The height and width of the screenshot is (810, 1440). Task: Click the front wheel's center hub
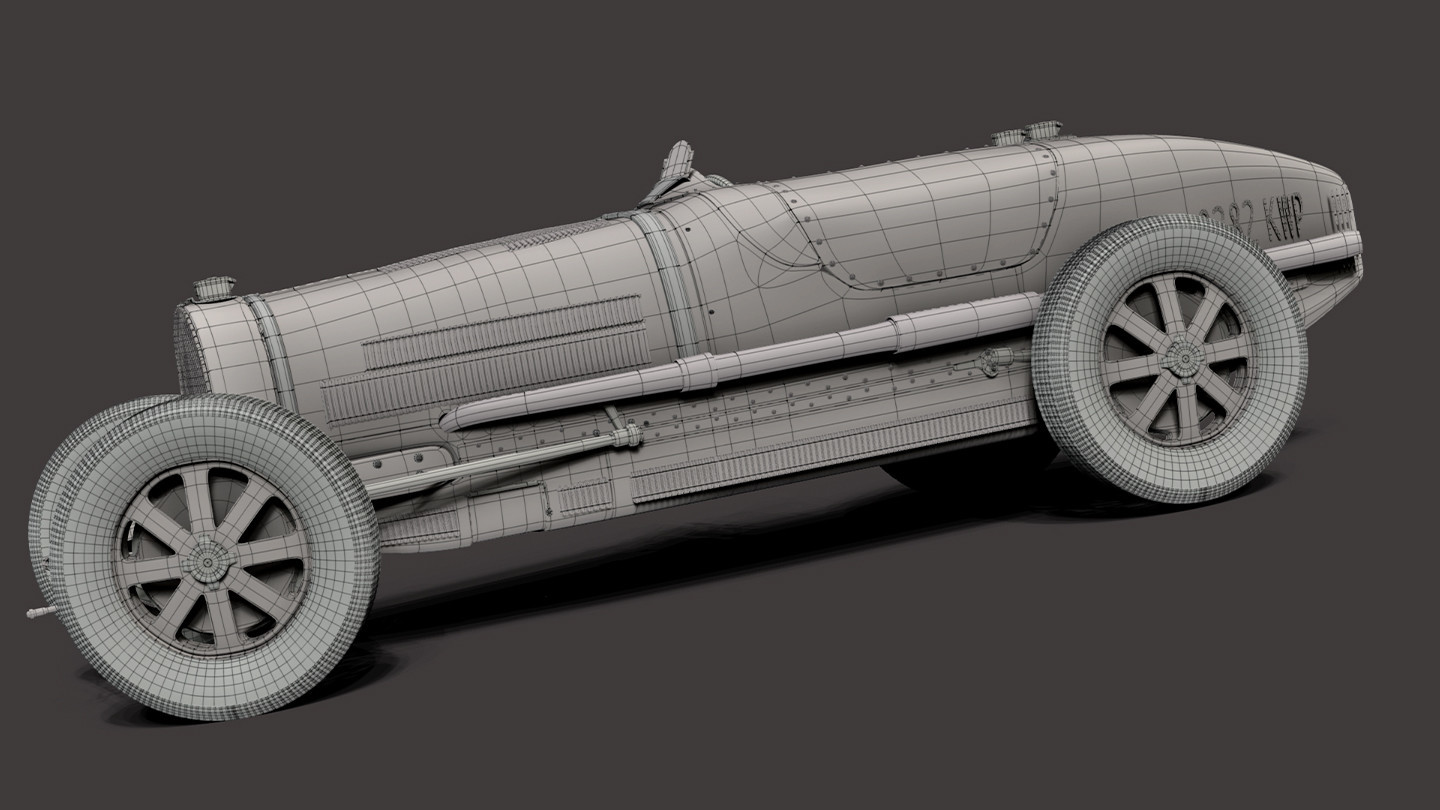click(208, 563)
